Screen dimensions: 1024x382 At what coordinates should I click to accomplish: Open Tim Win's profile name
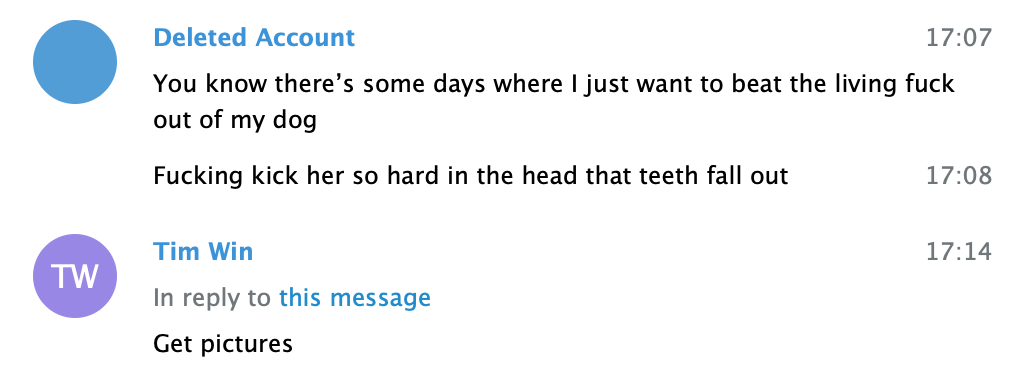(203, 251)
